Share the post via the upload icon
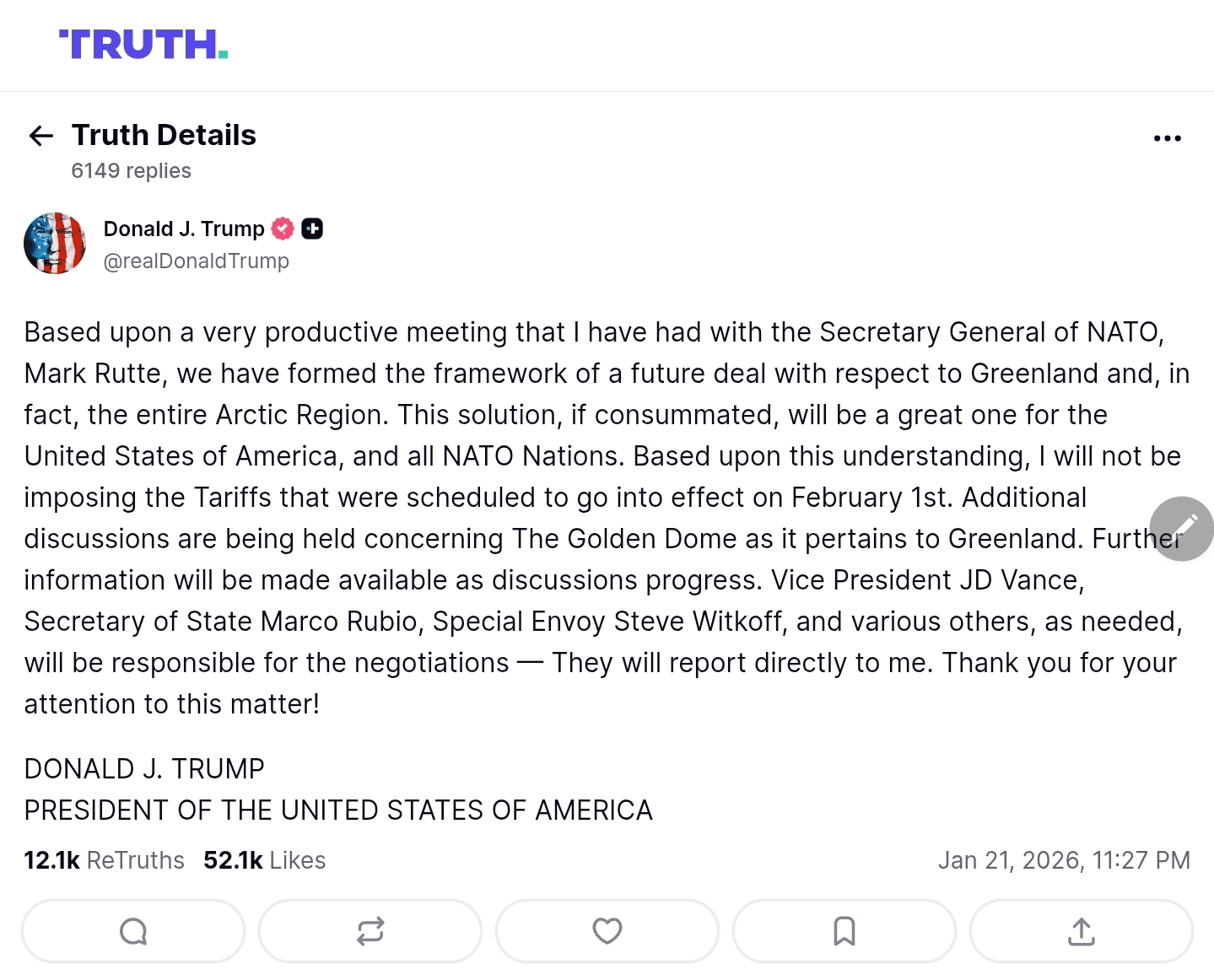Image resolution: width=1214 pixels, height=980 pixels. (1082, 931)
